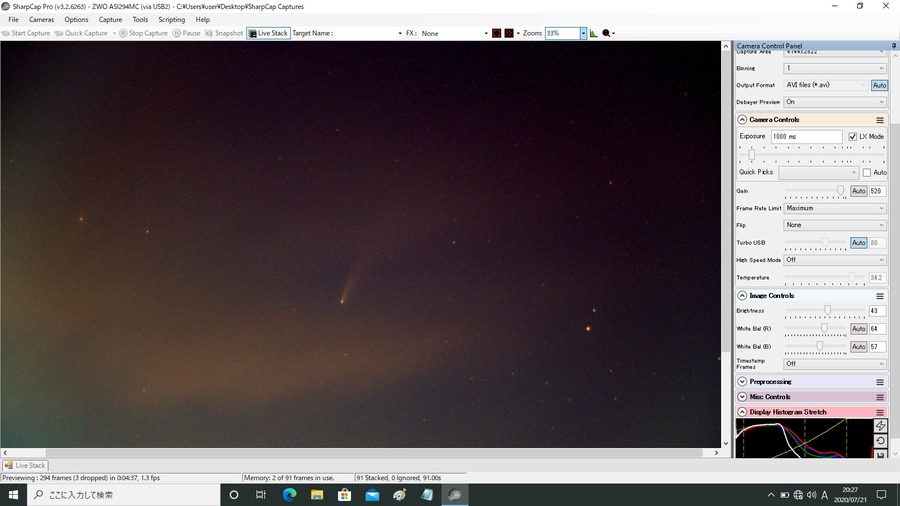
Task: Click the Windows search box
Action: [123, 495]
